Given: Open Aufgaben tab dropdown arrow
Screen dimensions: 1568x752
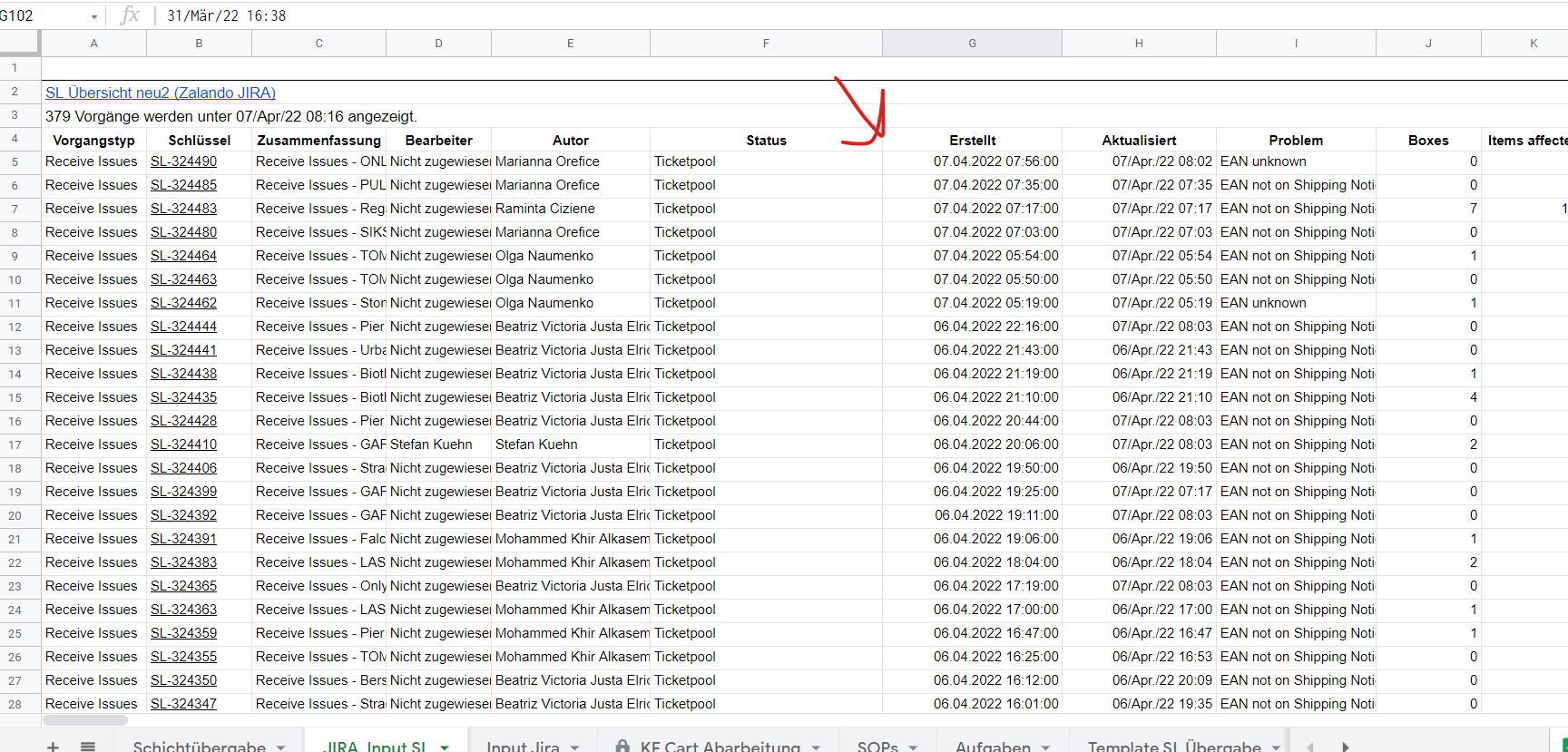Looking at the screenshot, I should pyautogui.click(x=1045, y=747).
